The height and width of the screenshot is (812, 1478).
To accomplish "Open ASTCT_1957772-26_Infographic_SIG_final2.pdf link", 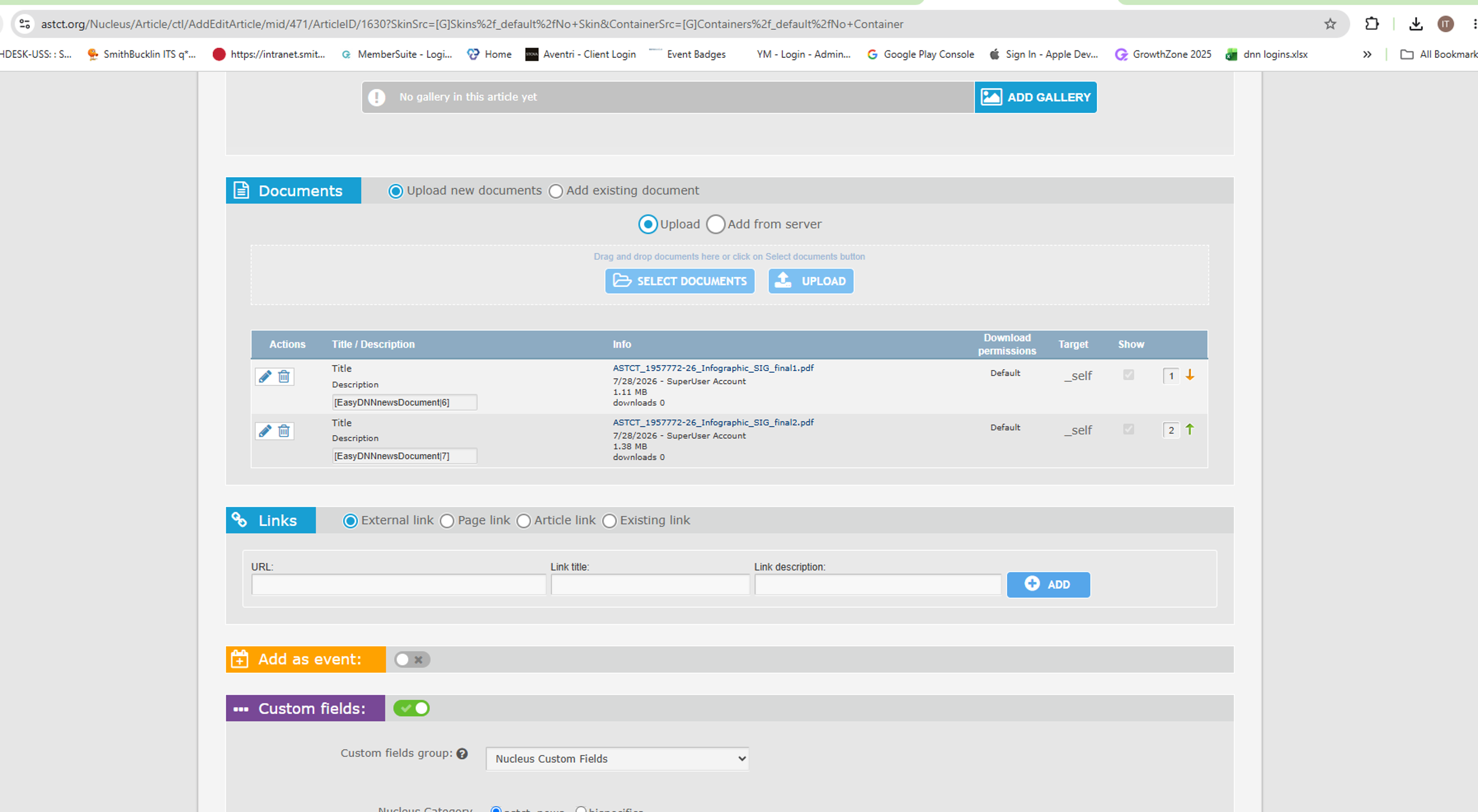I will click(713, 423).
